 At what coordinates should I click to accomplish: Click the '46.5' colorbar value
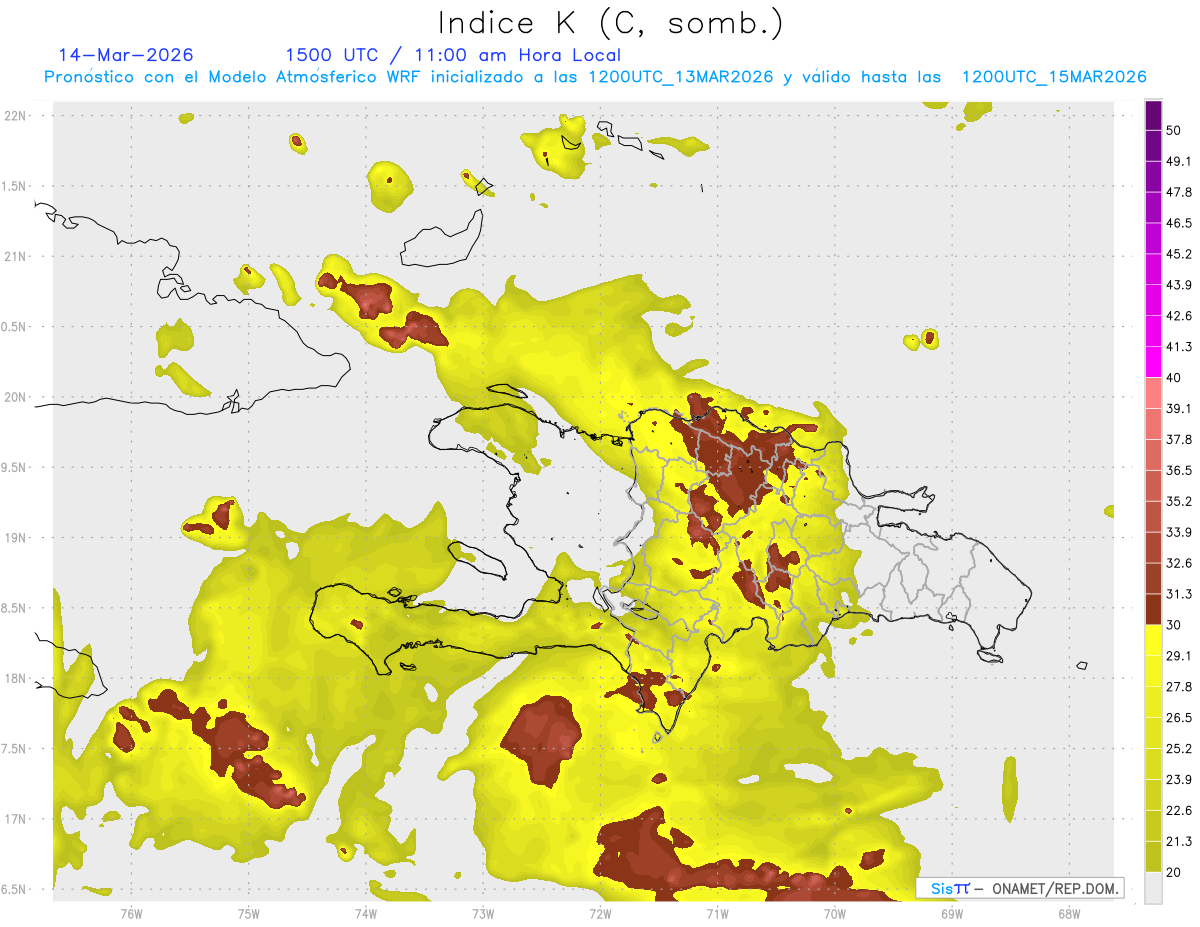1179,223
